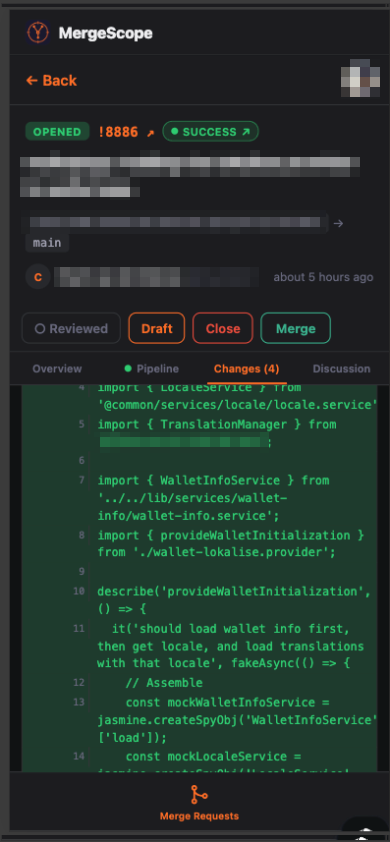
Task: Toggle the Reviewed state
Action: [x=71, y=328]
